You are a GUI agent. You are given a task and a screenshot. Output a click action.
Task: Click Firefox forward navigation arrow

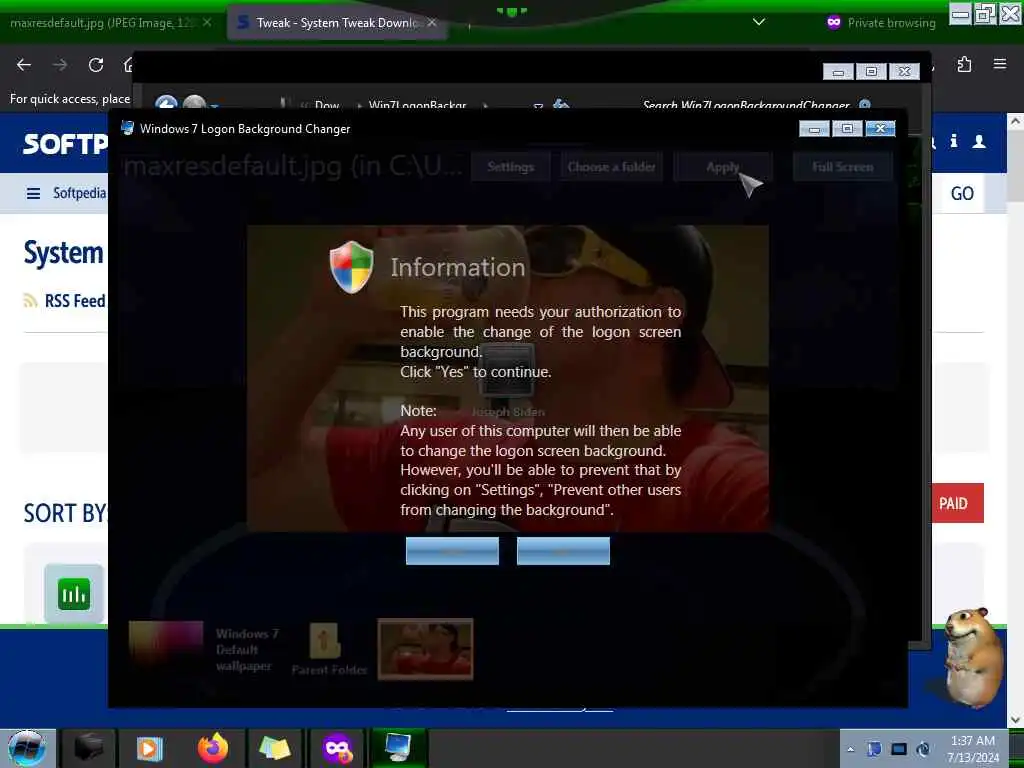coord(60,65)
